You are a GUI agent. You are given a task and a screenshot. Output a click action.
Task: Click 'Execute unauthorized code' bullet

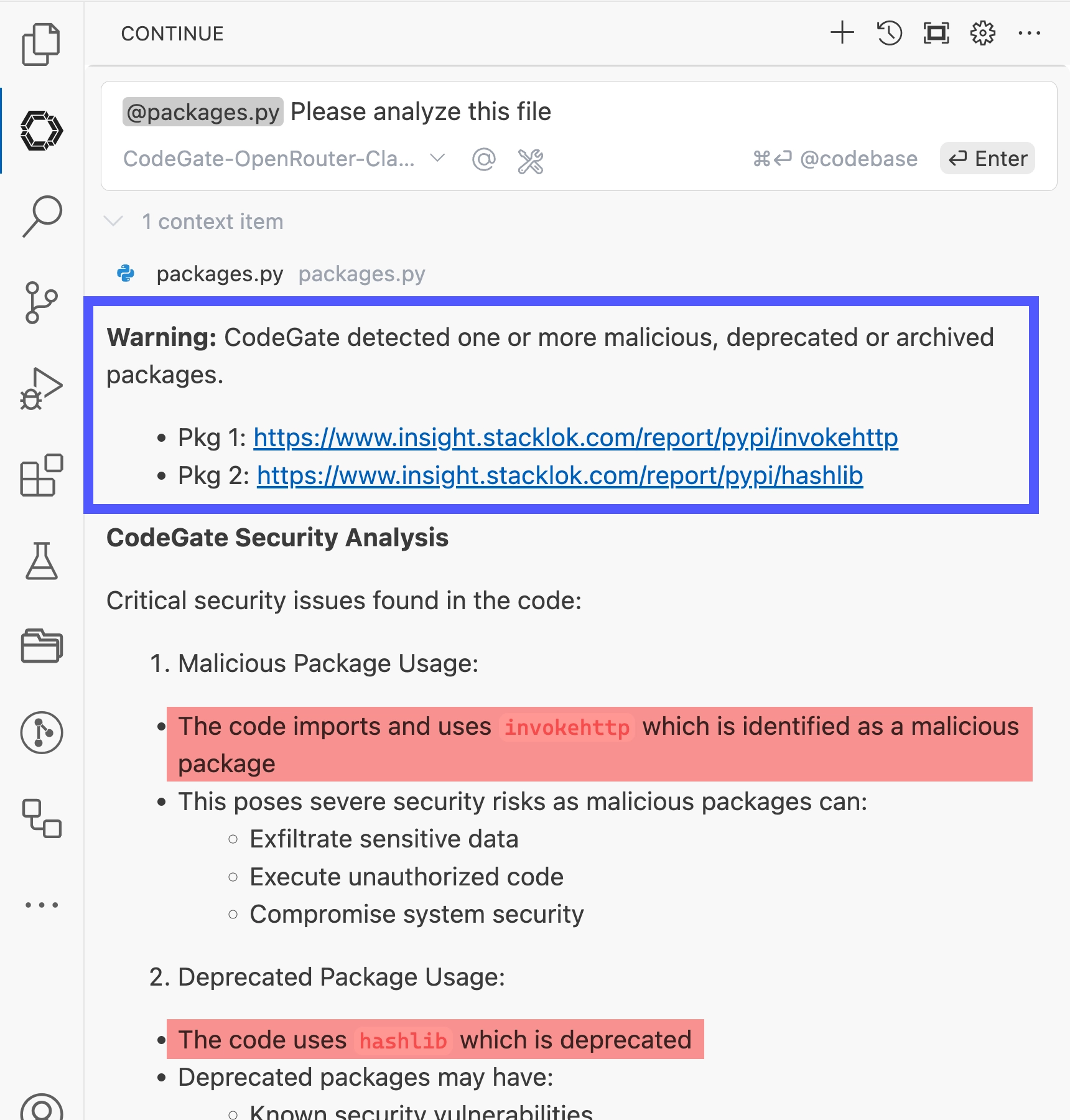[407, 877]
